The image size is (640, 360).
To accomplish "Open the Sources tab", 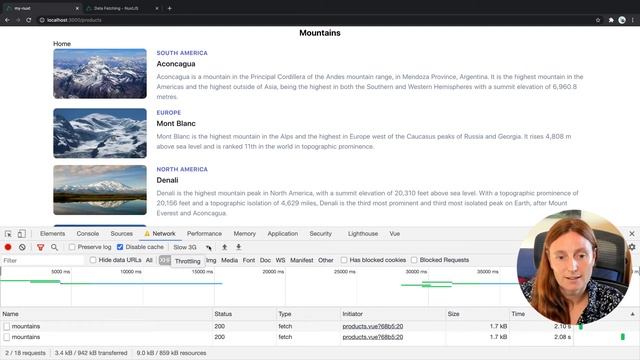I will tap(122, 233).
